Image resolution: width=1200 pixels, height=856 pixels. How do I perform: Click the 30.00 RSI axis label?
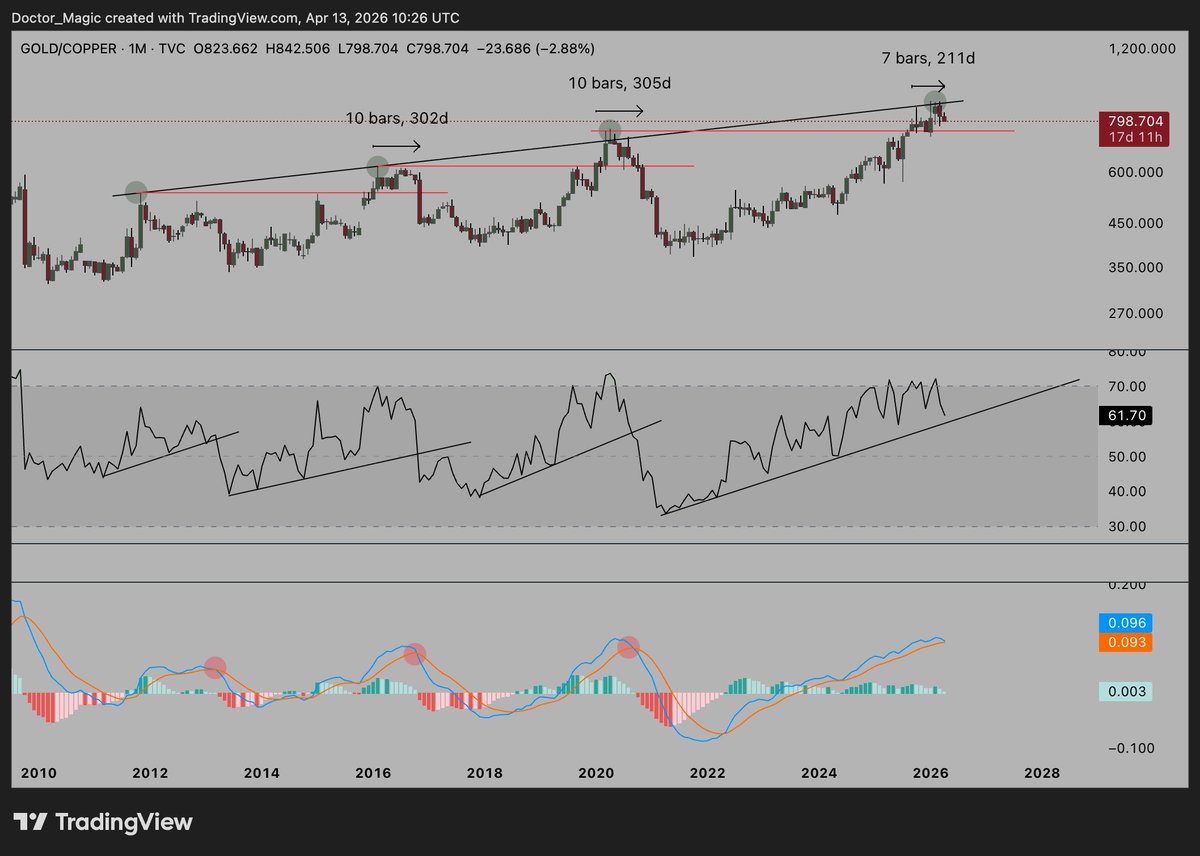point(1125,527)
